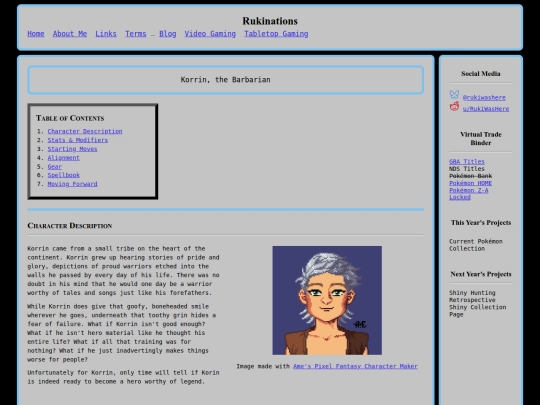Jump to Spellbook section
This screenshot has height=405, width=540.
tap(64, 175)
